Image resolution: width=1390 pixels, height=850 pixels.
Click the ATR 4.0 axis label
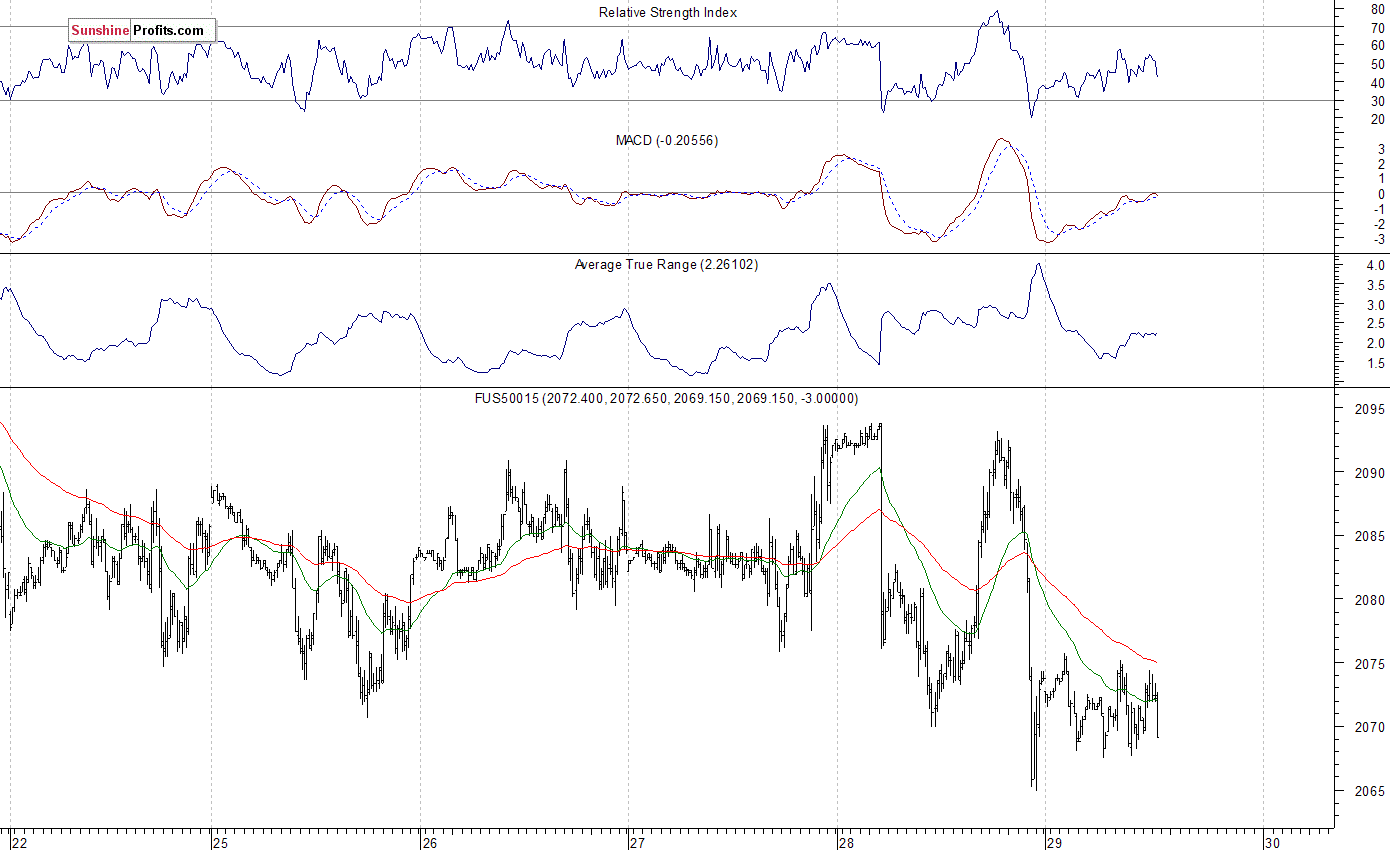[x=1375, y=266]
